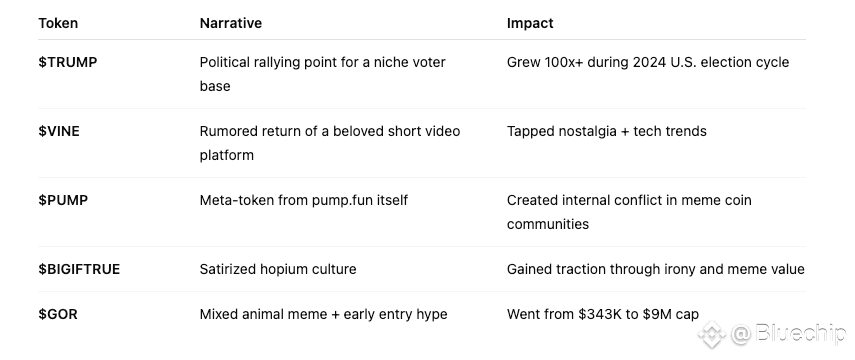Viewport: 855px width, 360px height.
Task: Click 'Satirized hopium culture' narrative cell
Action: (x=278, y=269)
